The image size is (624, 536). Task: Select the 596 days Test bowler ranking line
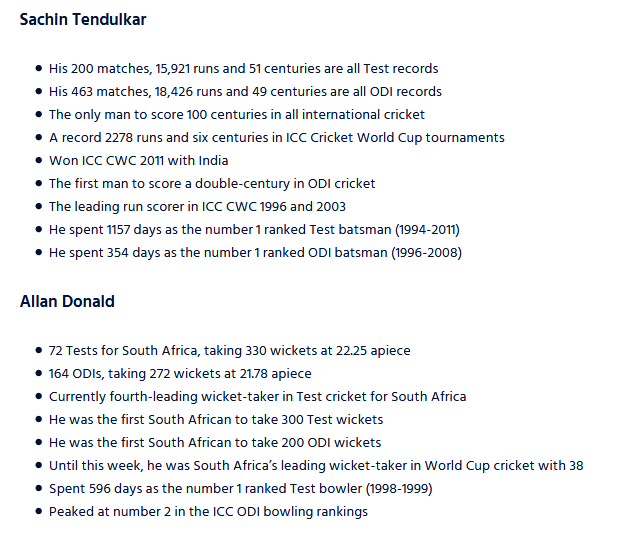[x=241, y=489]
